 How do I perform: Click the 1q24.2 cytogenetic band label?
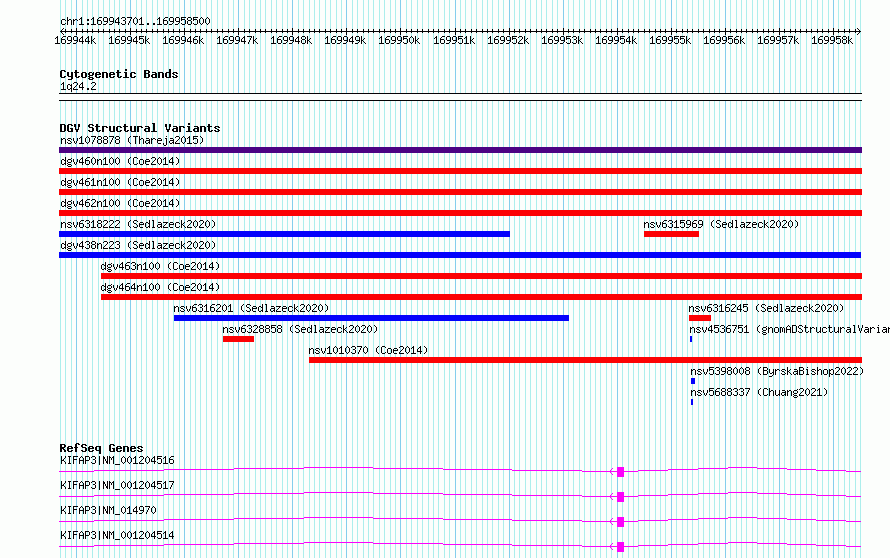78,86
